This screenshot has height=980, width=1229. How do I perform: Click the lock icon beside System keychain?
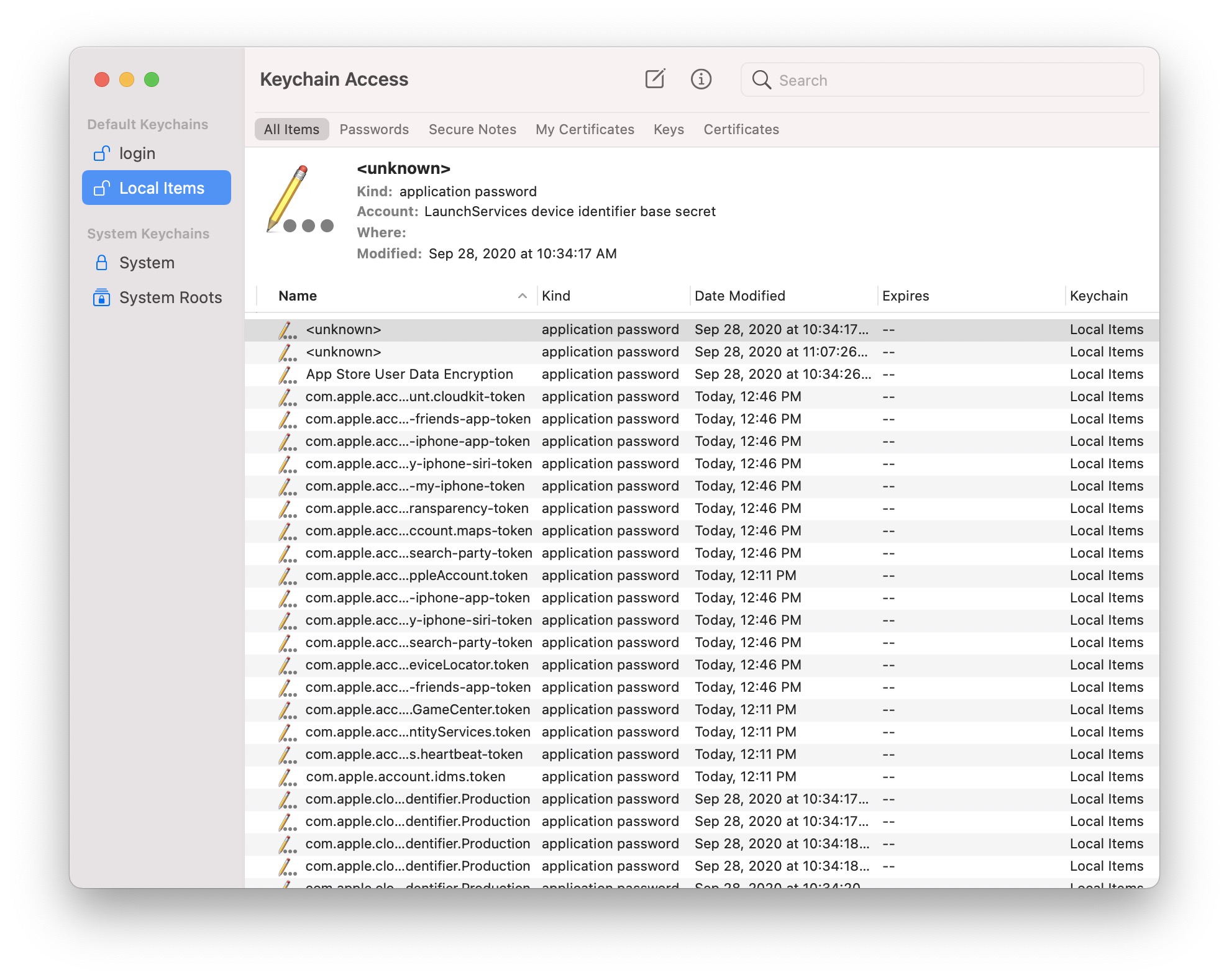(101, 263)
